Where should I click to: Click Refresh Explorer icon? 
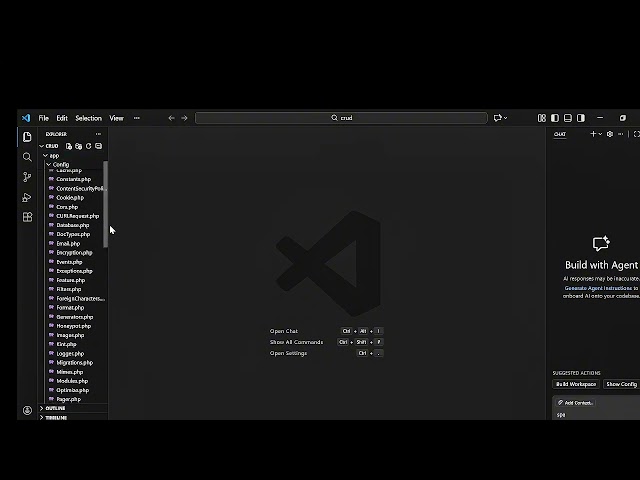[x=89, y=146]
